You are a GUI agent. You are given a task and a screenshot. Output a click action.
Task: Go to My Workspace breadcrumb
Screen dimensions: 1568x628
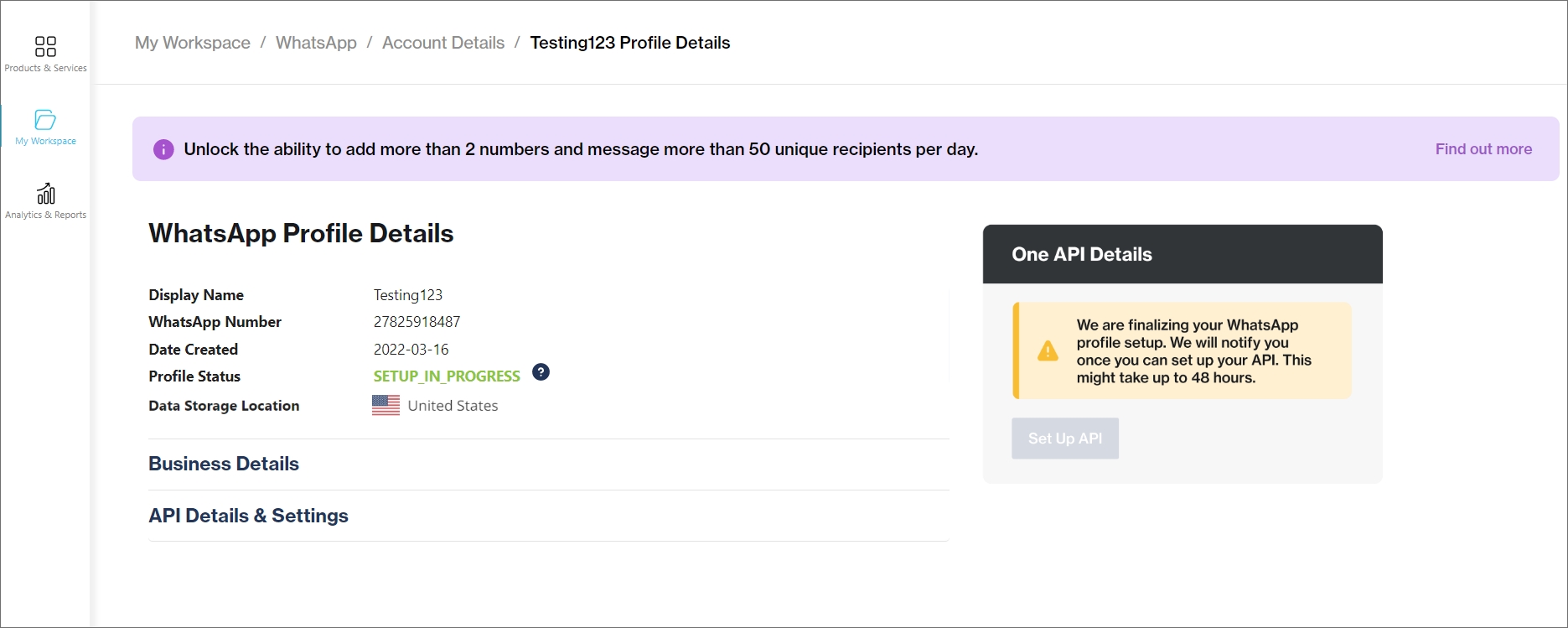(x=192, y=43)
